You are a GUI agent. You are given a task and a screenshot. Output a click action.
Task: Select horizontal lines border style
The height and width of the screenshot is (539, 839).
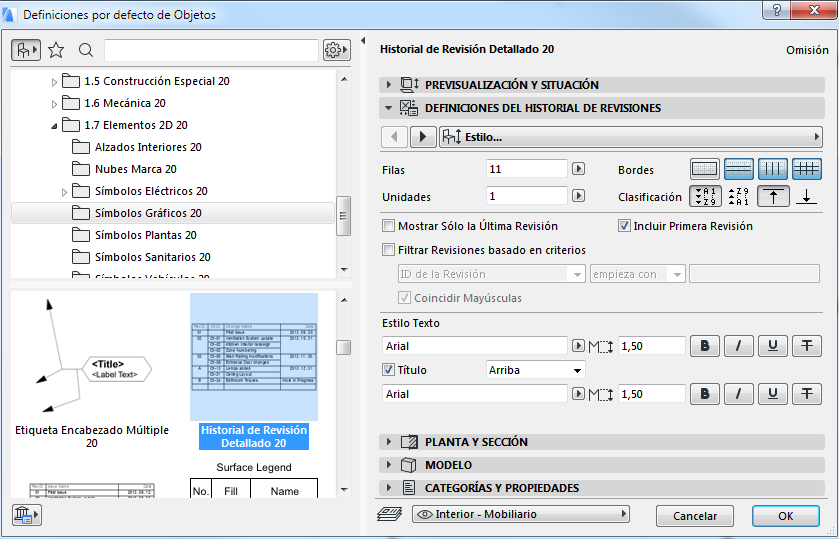coord(738,170)
